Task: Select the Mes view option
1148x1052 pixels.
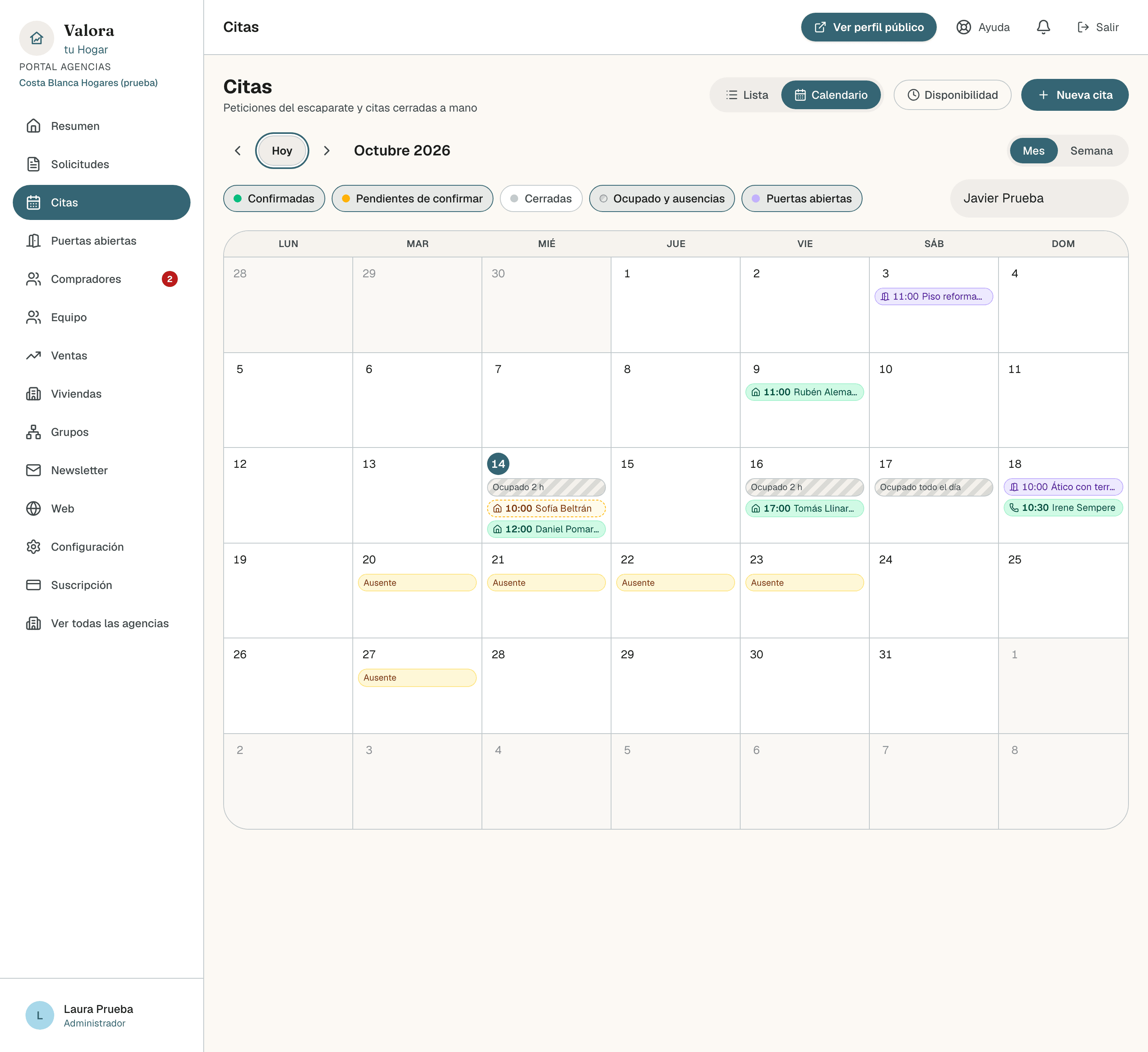Action: pyautogui.click(x=1034, y=151)
